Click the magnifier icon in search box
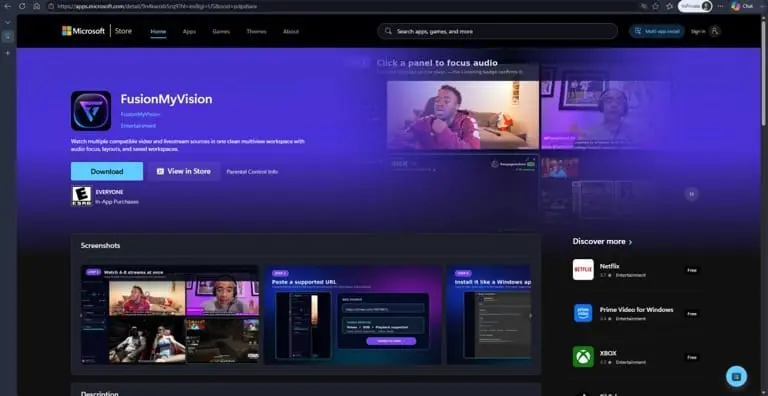 pos(388,31)
